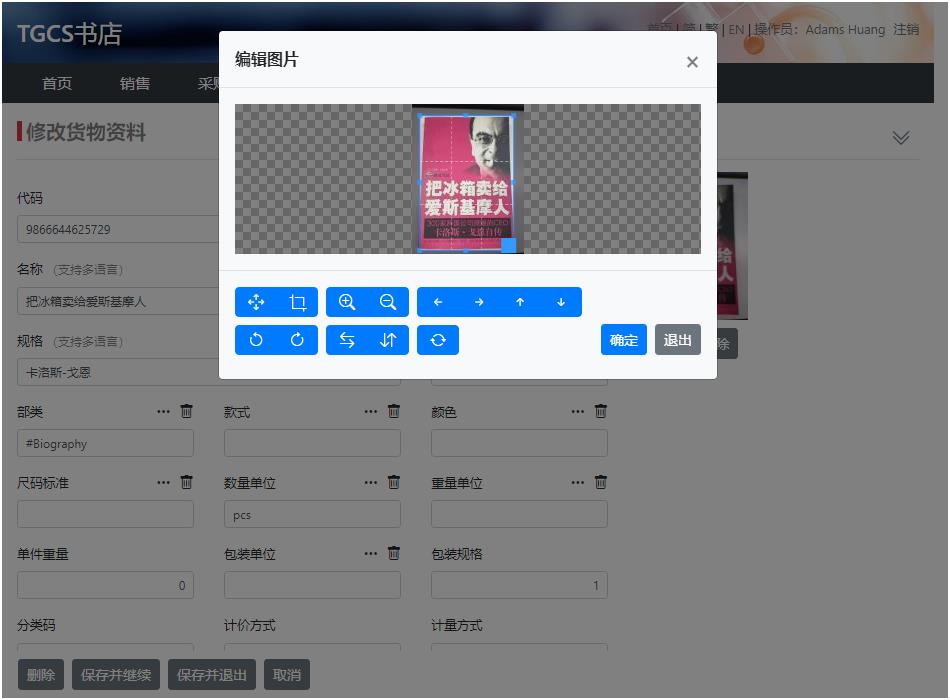Open the 销售 menu item
The width and height of the screenshot is (950, 700).
135,84
